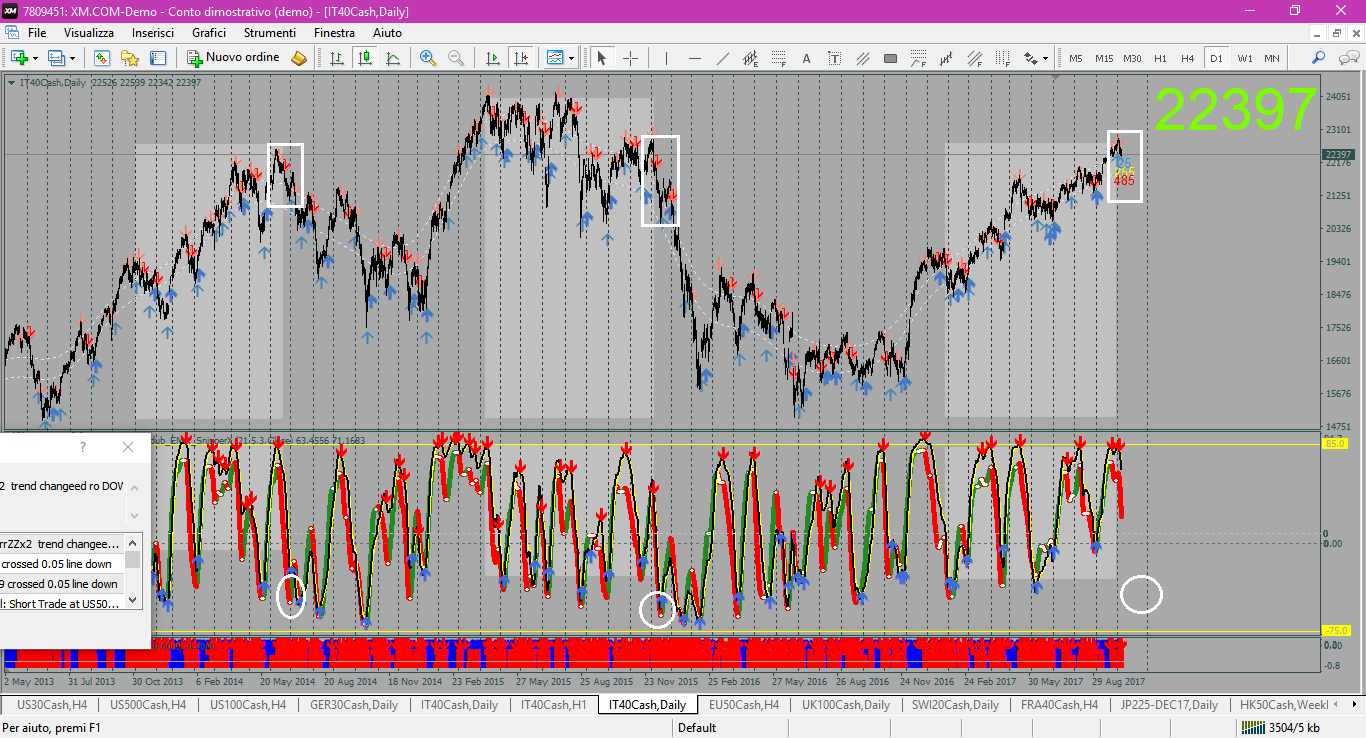Toggle chart auto scroll

(491, 58)
